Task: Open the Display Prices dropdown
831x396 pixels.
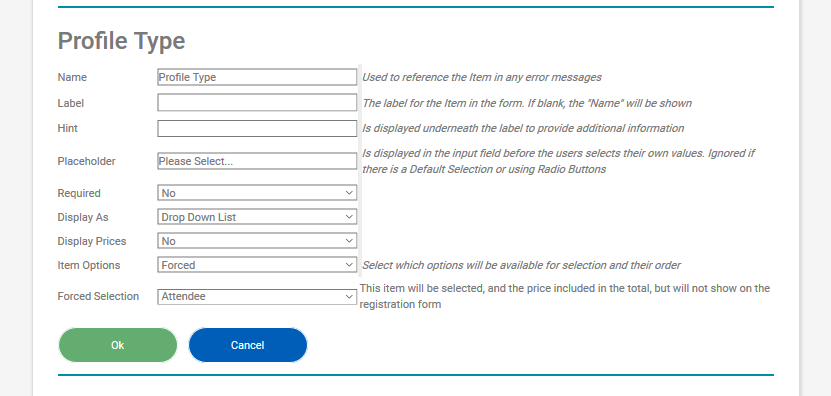Action: coord(257,241)
